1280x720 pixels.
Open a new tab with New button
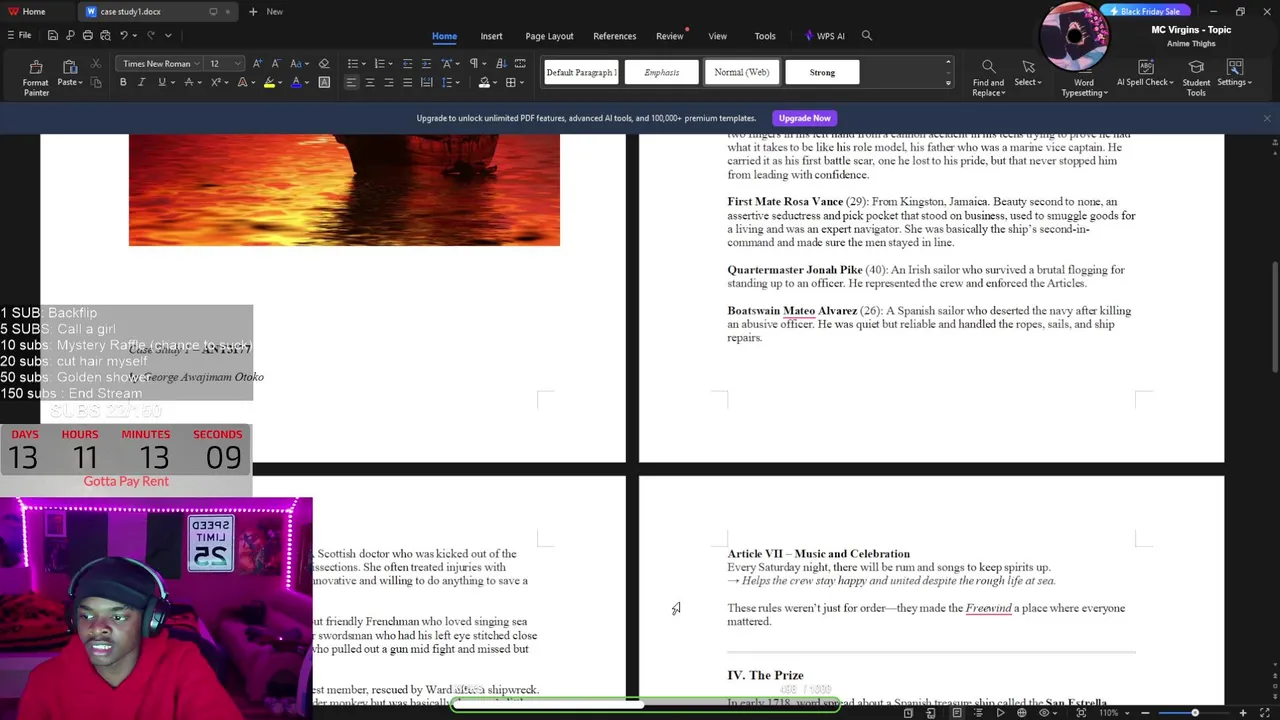point(266,11)
